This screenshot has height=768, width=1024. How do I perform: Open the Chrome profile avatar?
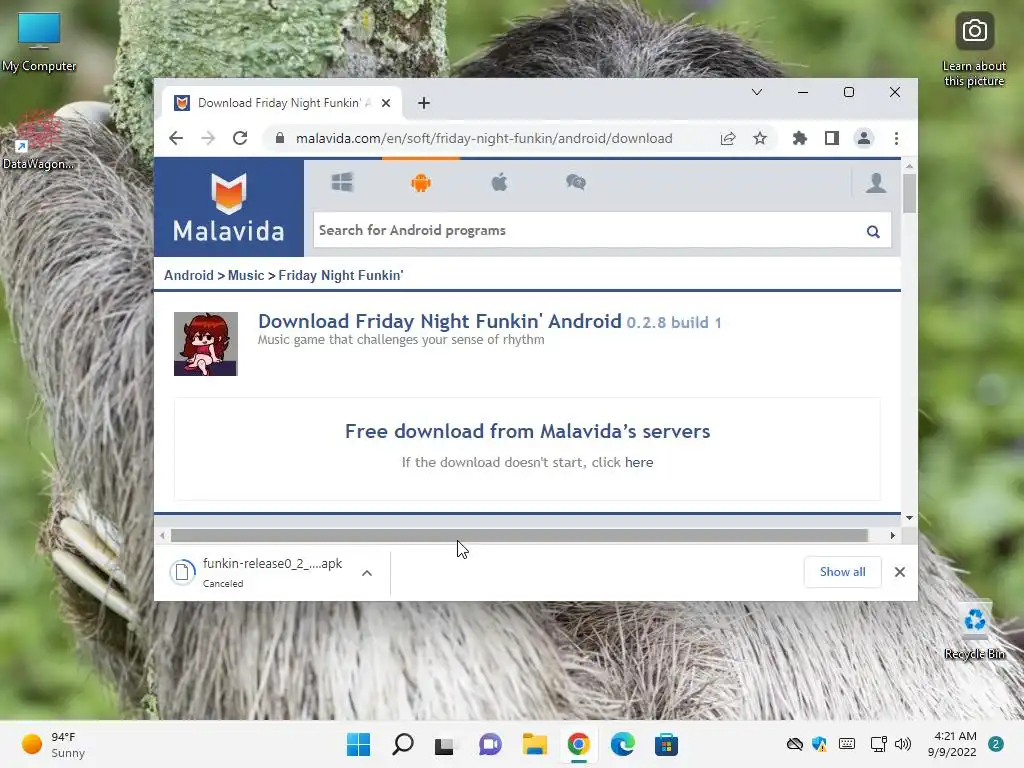[x=863, y=138]
